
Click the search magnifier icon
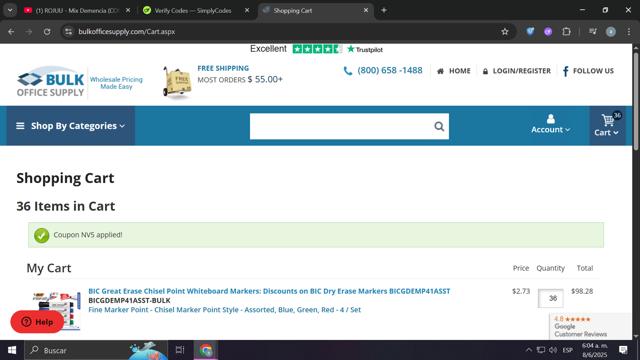coord(439,126)
